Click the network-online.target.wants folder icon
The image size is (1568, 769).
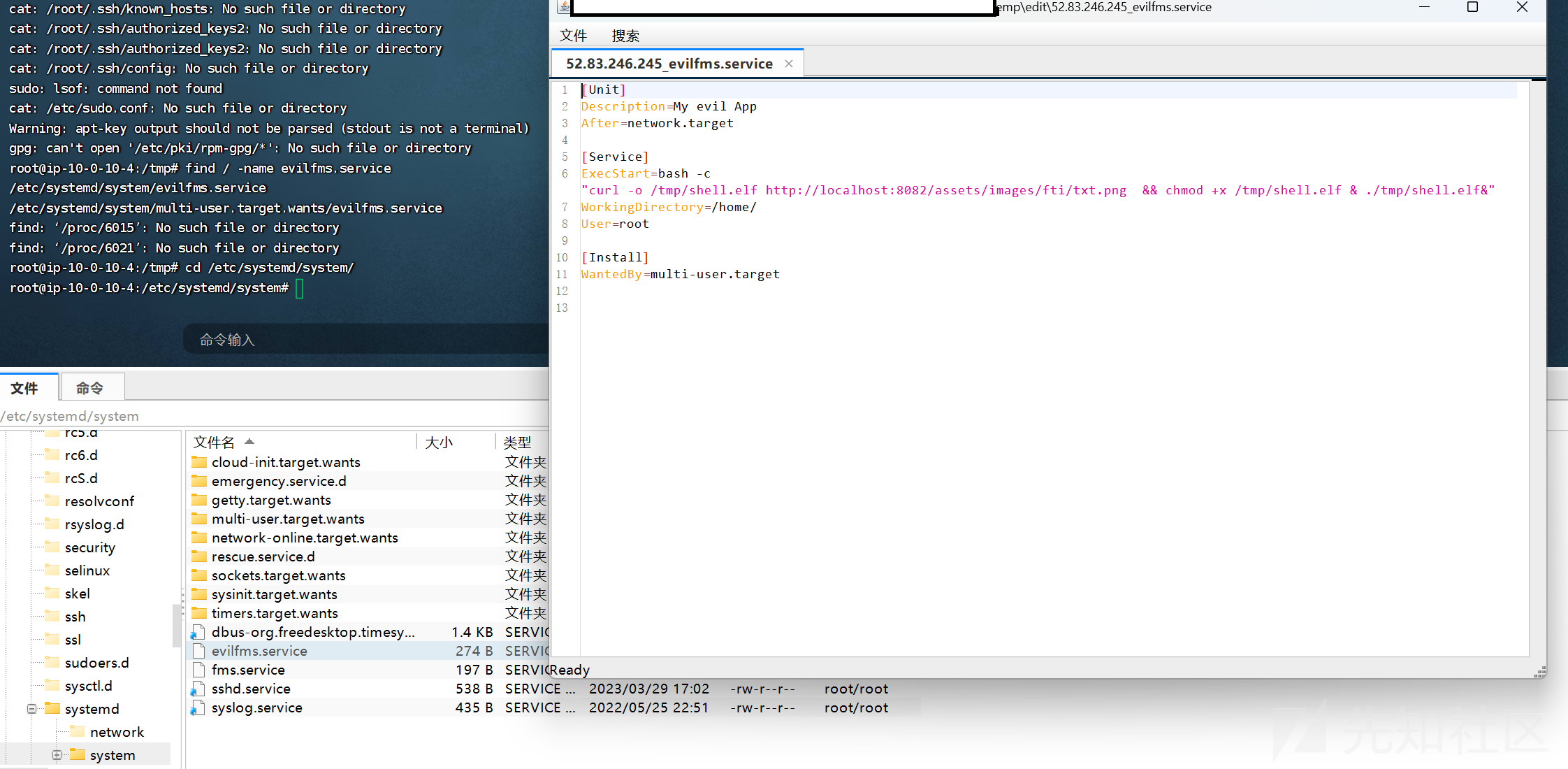coord(199,538)
